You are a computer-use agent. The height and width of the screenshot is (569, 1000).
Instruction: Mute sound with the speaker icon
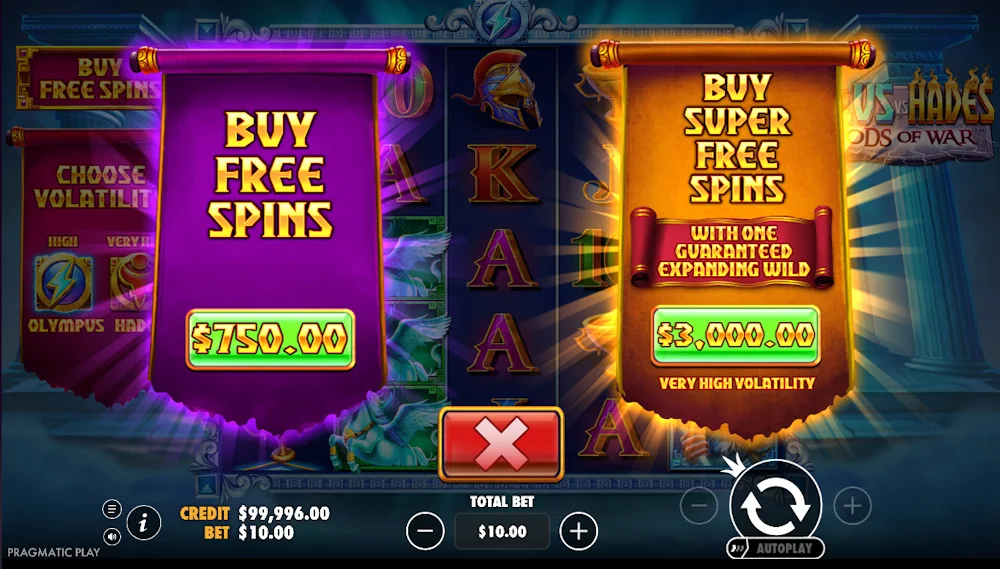coord(112,537)
